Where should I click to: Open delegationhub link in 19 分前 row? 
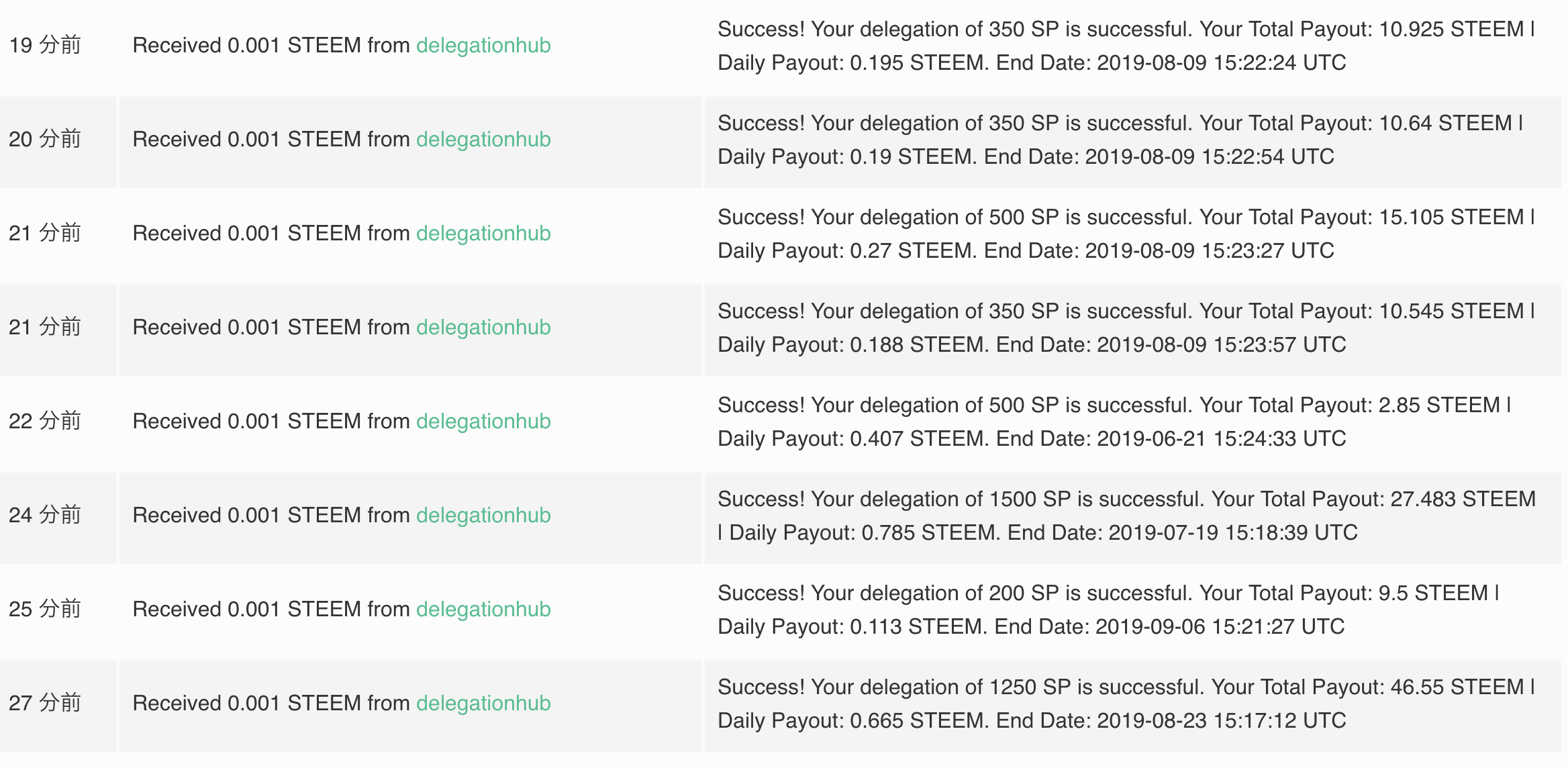[x=483, y=46]
